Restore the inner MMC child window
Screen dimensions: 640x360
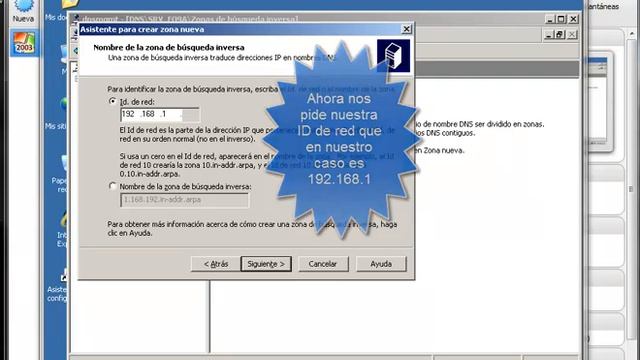coord(560,35)
